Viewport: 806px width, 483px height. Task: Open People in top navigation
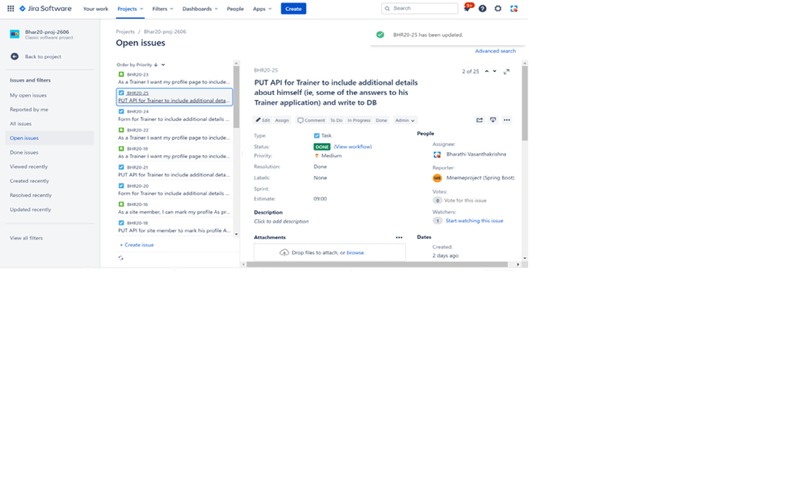pyautogui.click(x=235, y=9)
